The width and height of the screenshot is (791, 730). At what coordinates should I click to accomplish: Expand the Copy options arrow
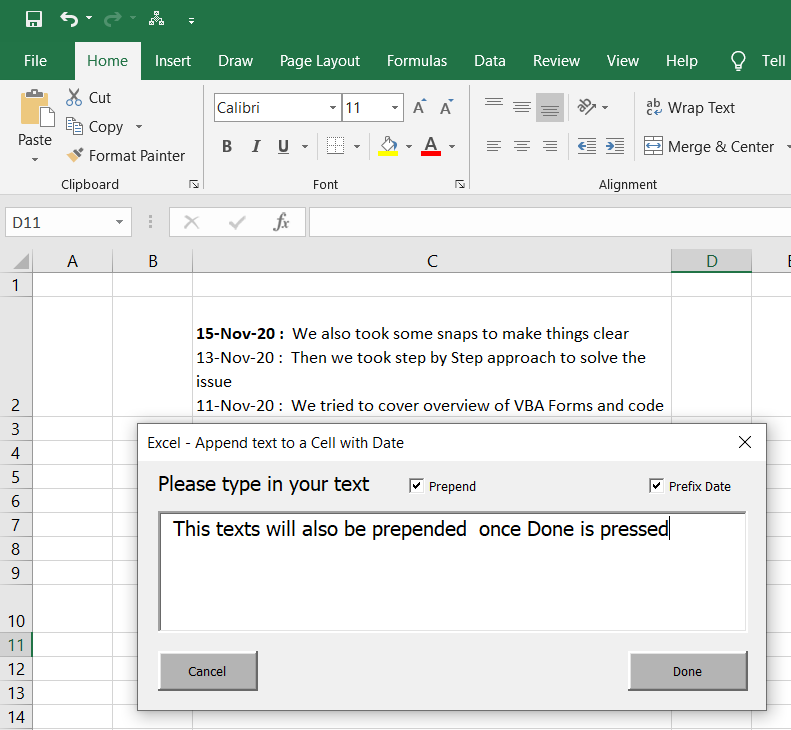139,127
